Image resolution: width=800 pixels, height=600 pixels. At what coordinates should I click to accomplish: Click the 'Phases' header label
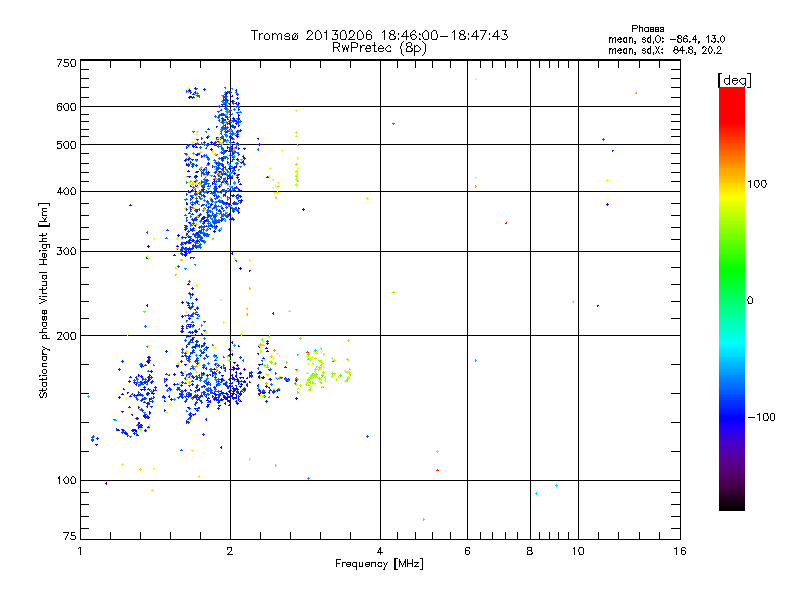(x=647, y=29)
